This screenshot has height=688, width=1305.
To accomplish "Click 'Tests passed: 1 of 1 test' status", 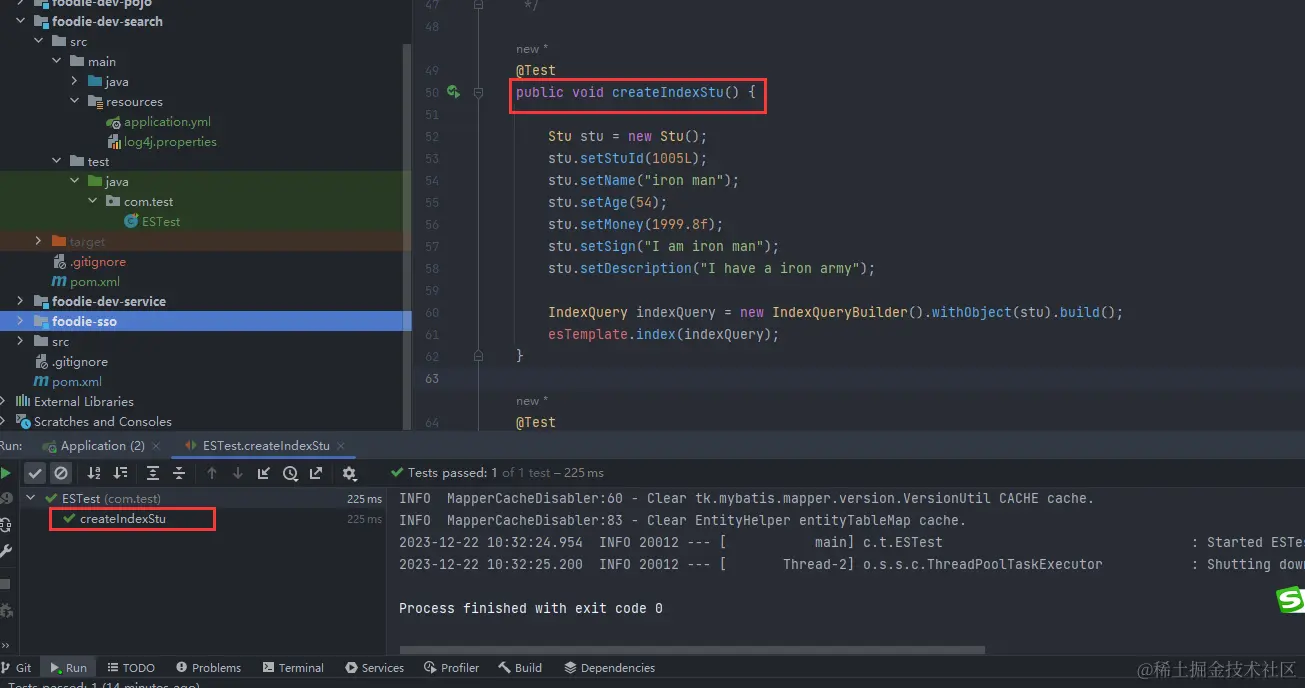I will tap(497, 473).
